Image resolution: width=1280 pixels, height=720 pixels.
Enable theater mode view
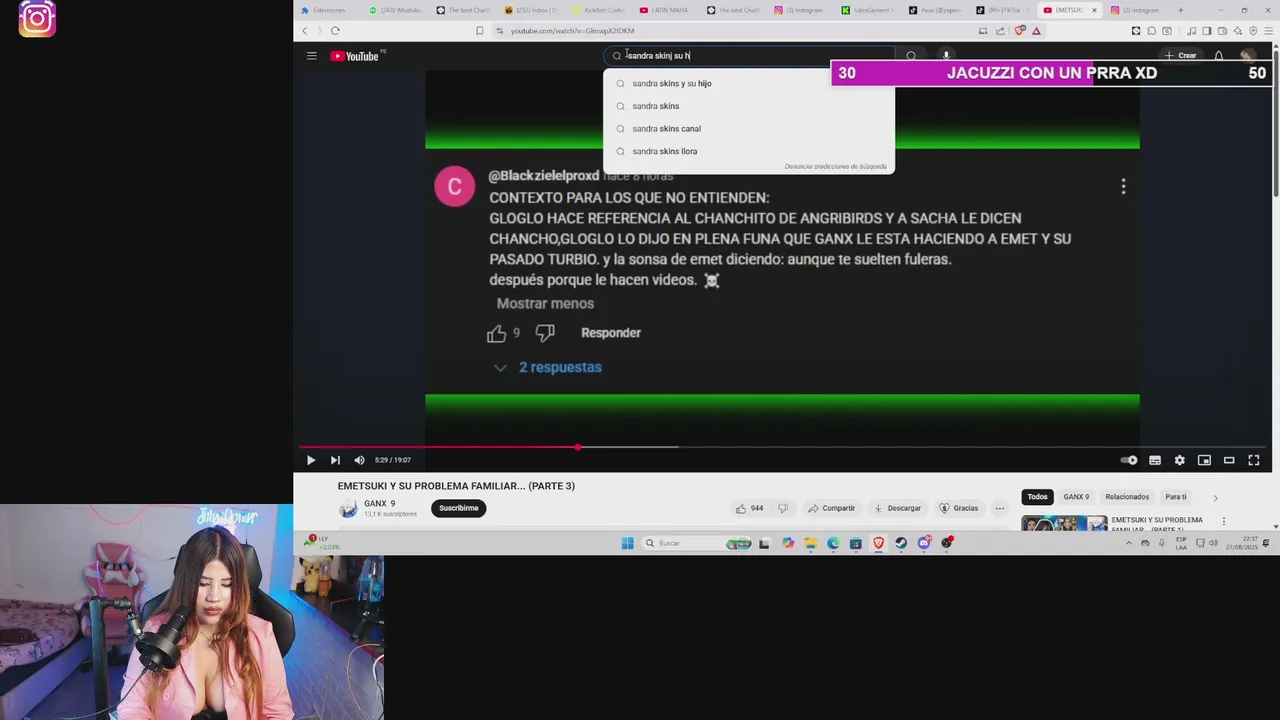[x=1229, y=460]
